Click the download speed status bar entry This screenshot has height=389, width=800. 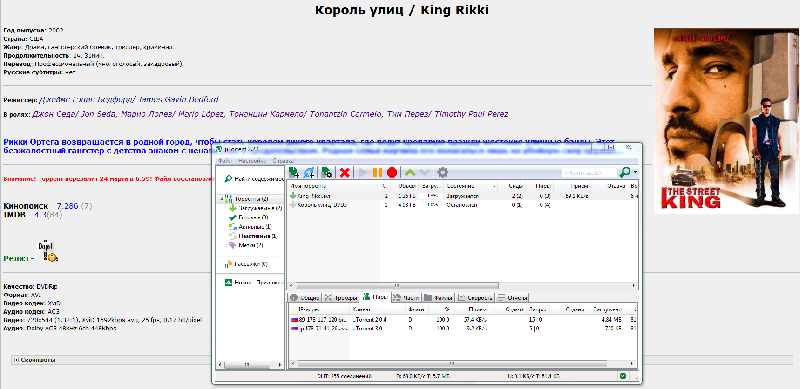tap(423, 376)
